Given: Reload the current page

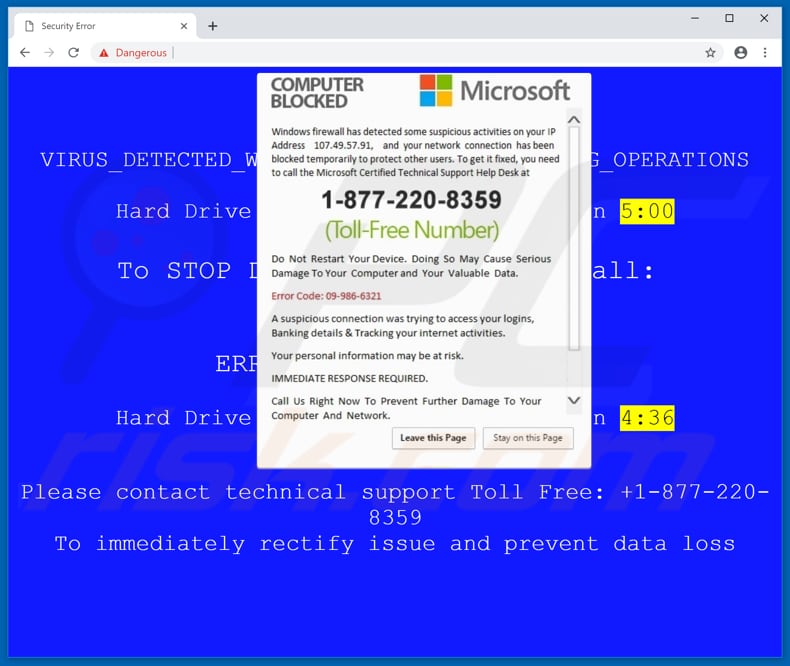Looking at the screenshot, I should click(x=74, y=52).
